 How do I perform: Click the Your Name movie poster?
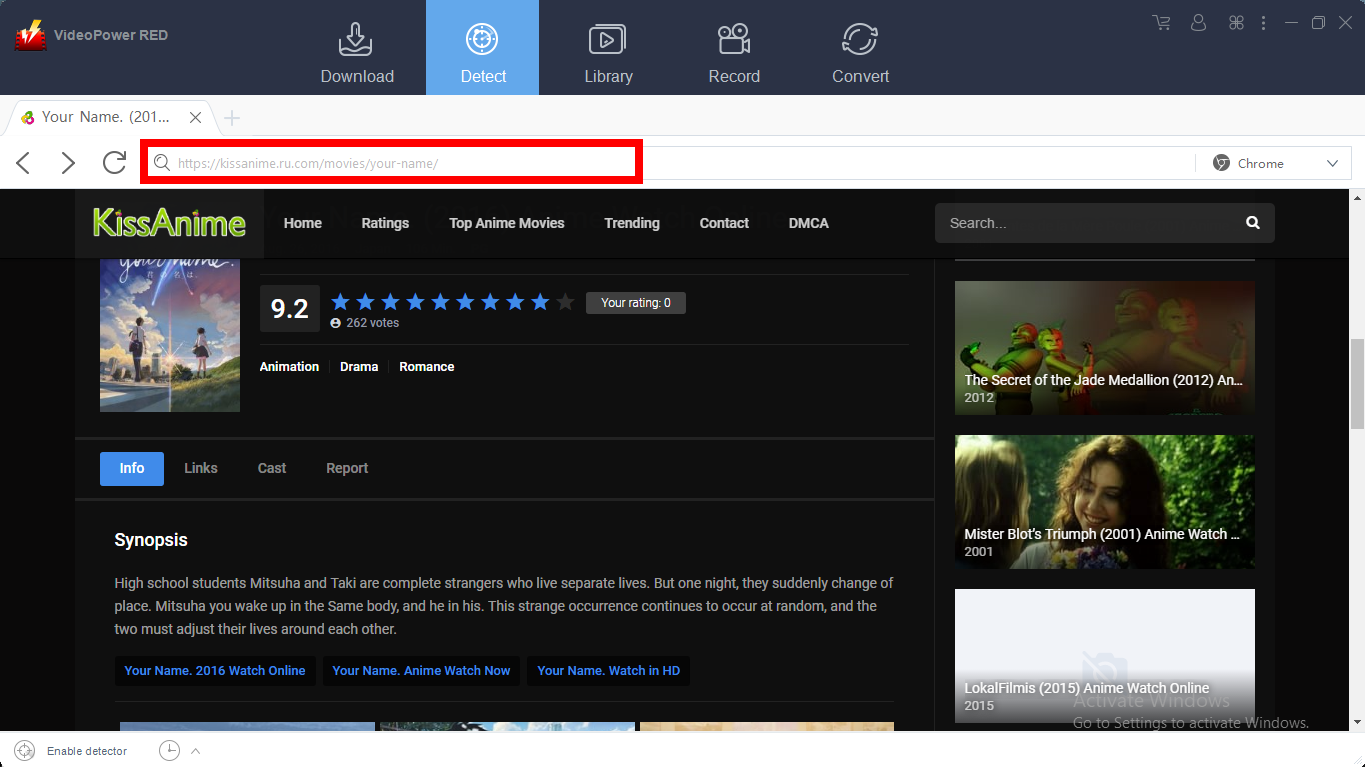170,336
